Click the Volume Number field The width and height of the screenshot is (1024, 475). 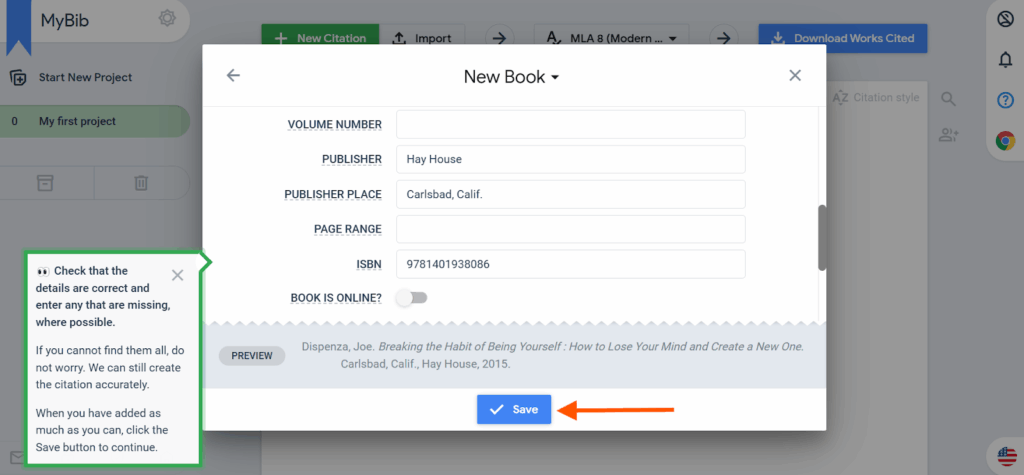click(x=571, y=124)
